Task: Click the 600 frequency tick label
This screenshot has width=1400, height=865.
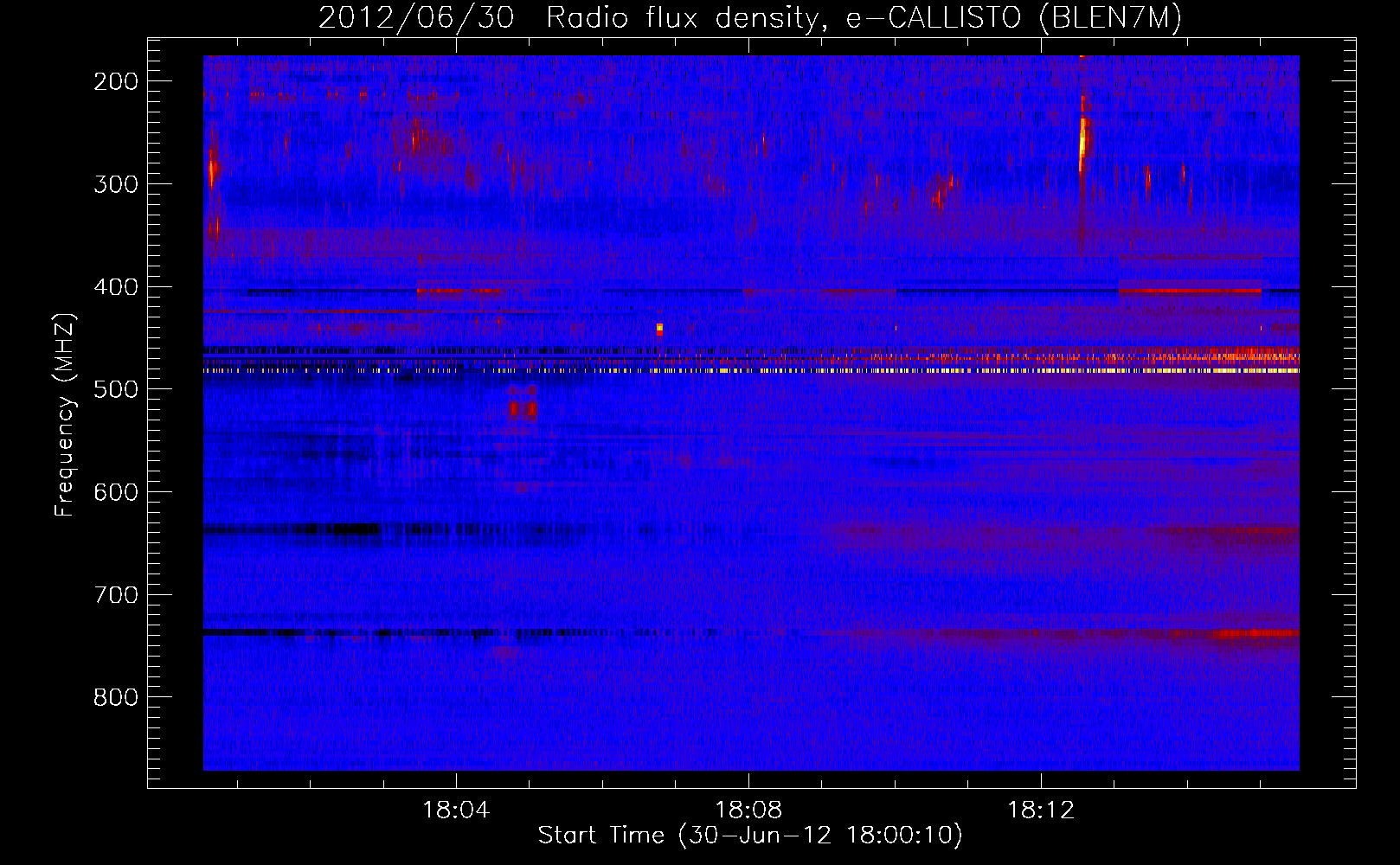Action: (116, 492)
